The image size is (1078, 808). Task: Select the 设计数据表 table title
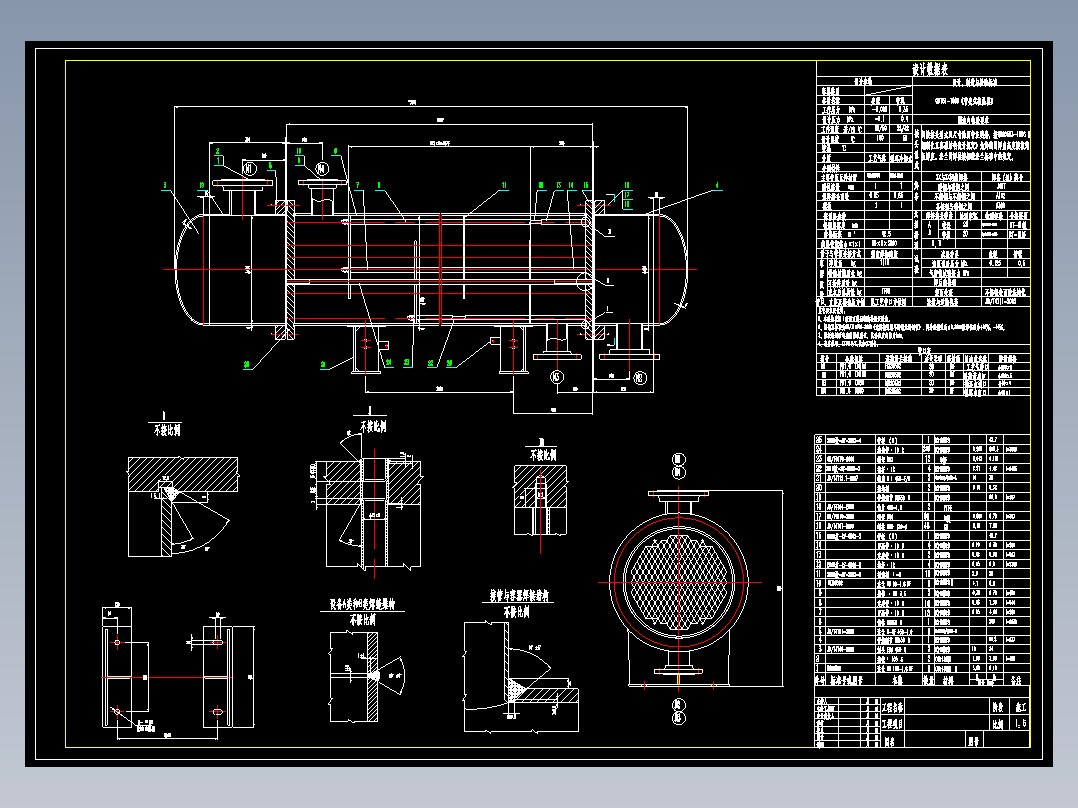coord(930,69)
